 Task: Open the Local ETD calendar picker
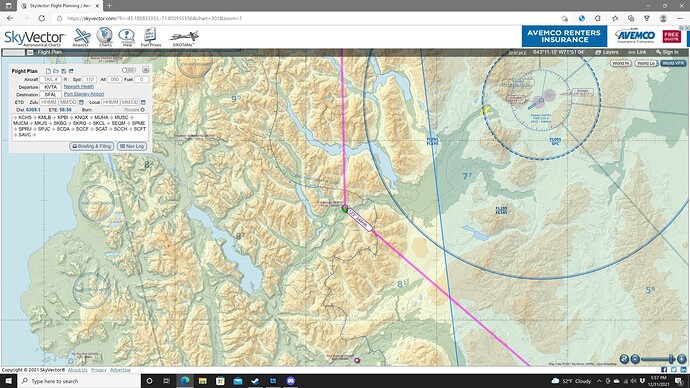pos(143,102)
